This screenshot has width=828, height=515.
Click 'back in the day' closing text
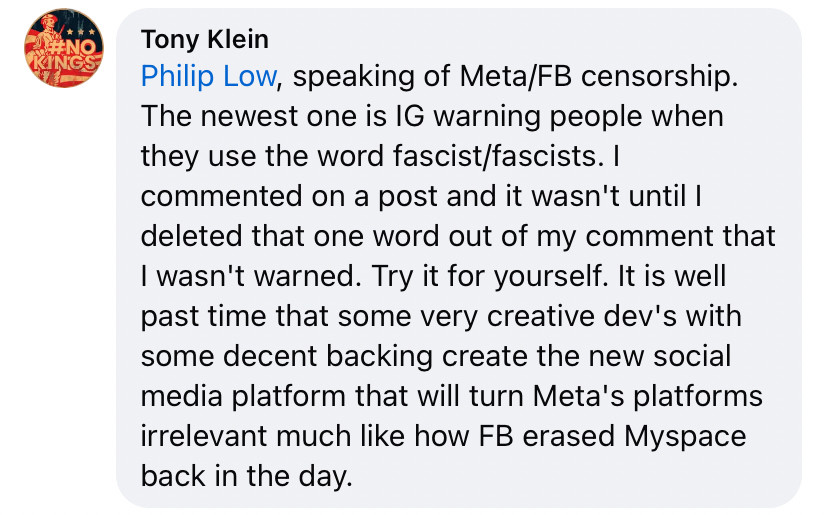tap(247, 476)
